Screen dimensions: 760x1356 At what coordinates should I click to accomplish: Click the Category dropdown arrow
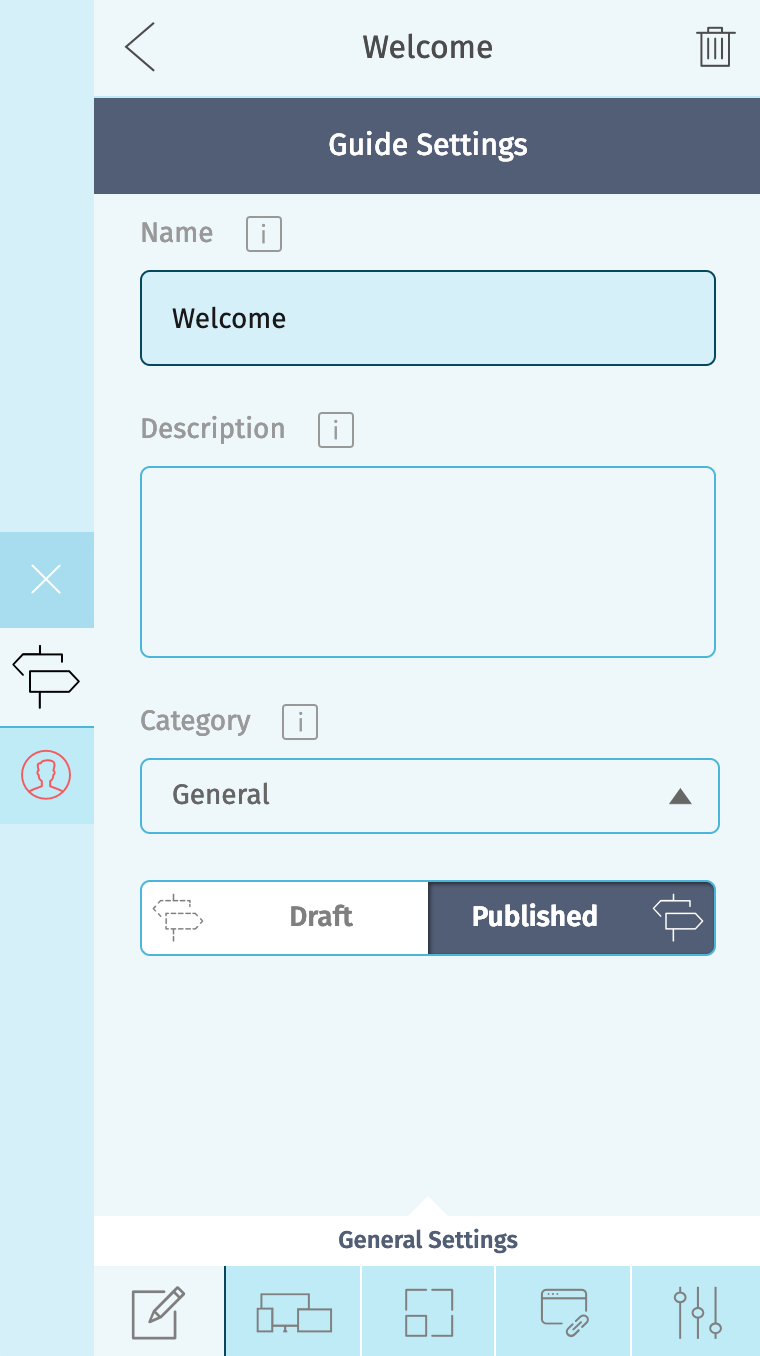680,796
